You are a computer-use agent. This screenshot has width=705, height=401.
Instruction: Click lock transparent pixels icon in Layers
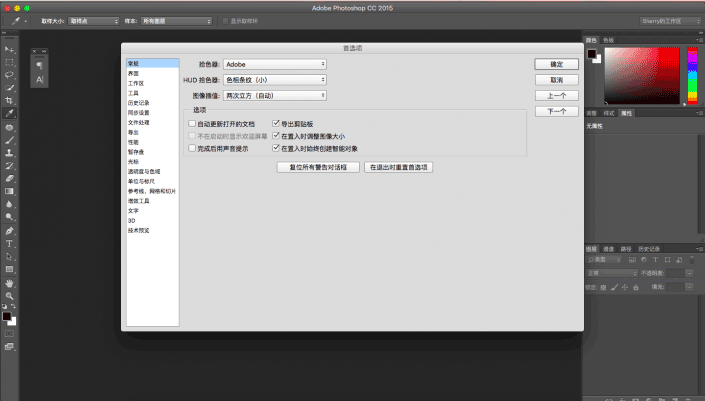click(603, 287)
